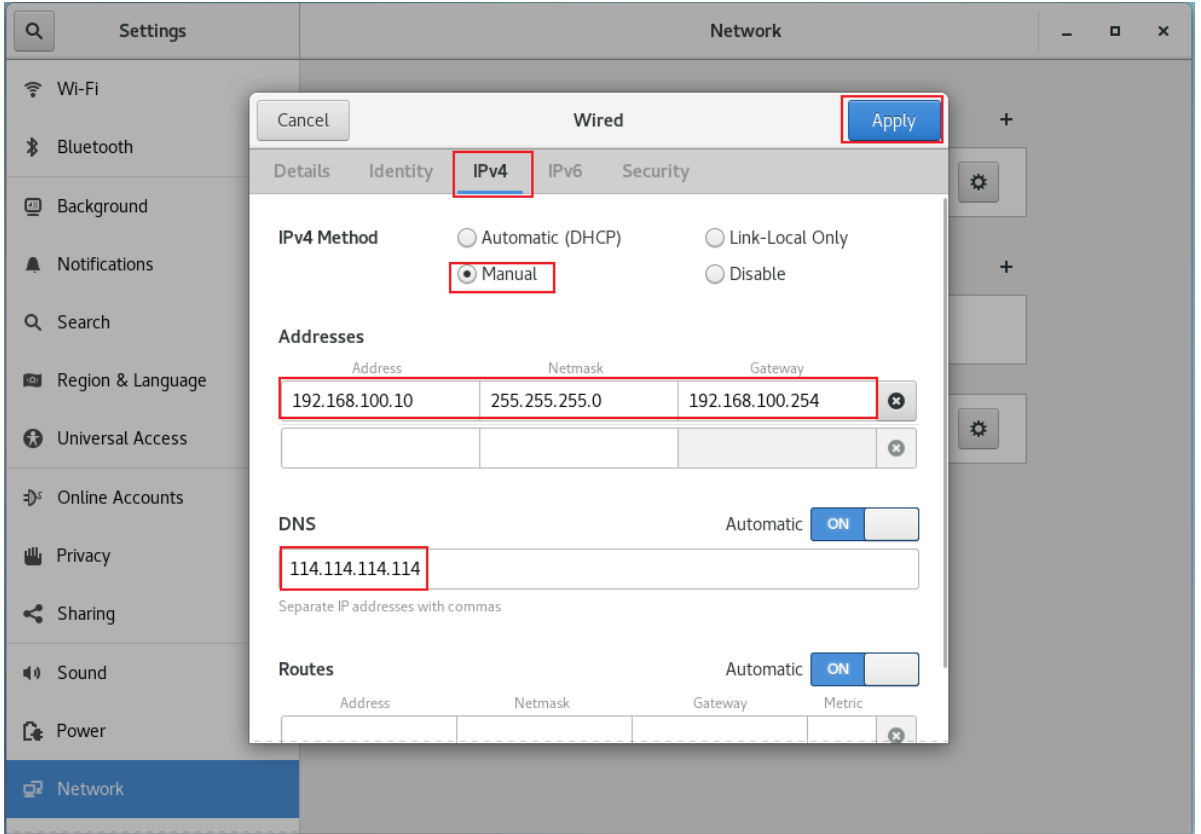Click second plus button in Network window
Viewport: 1201px width, 834px height.
1007,267
